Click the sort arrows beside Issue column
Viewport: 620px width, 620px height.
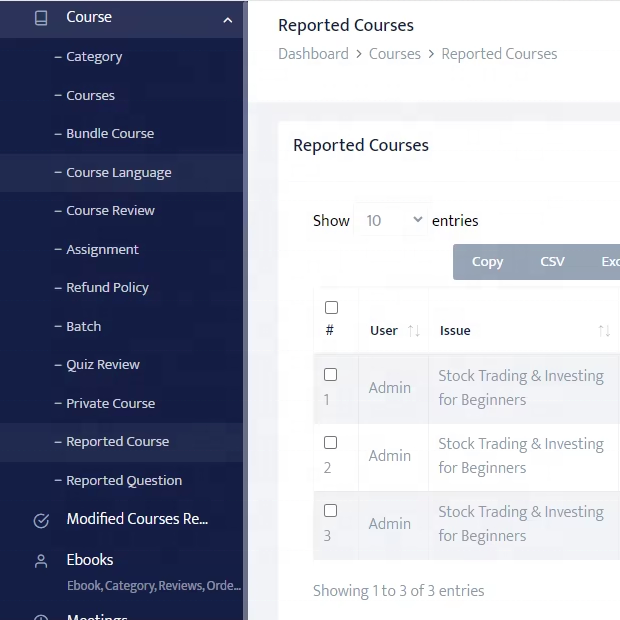(603, 331)
